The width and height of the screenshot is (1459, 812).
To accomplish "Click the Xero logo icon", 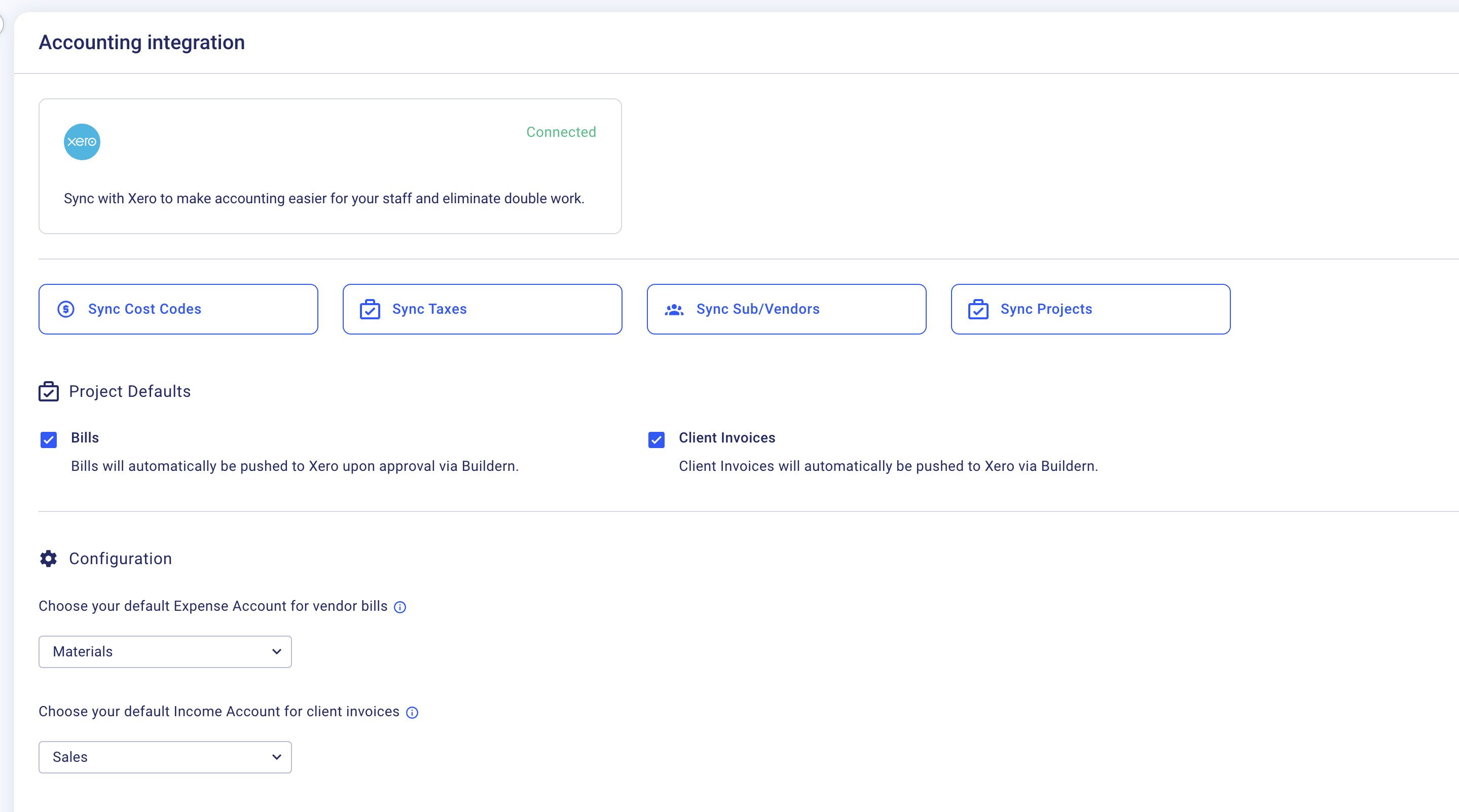I will [82, 141].
